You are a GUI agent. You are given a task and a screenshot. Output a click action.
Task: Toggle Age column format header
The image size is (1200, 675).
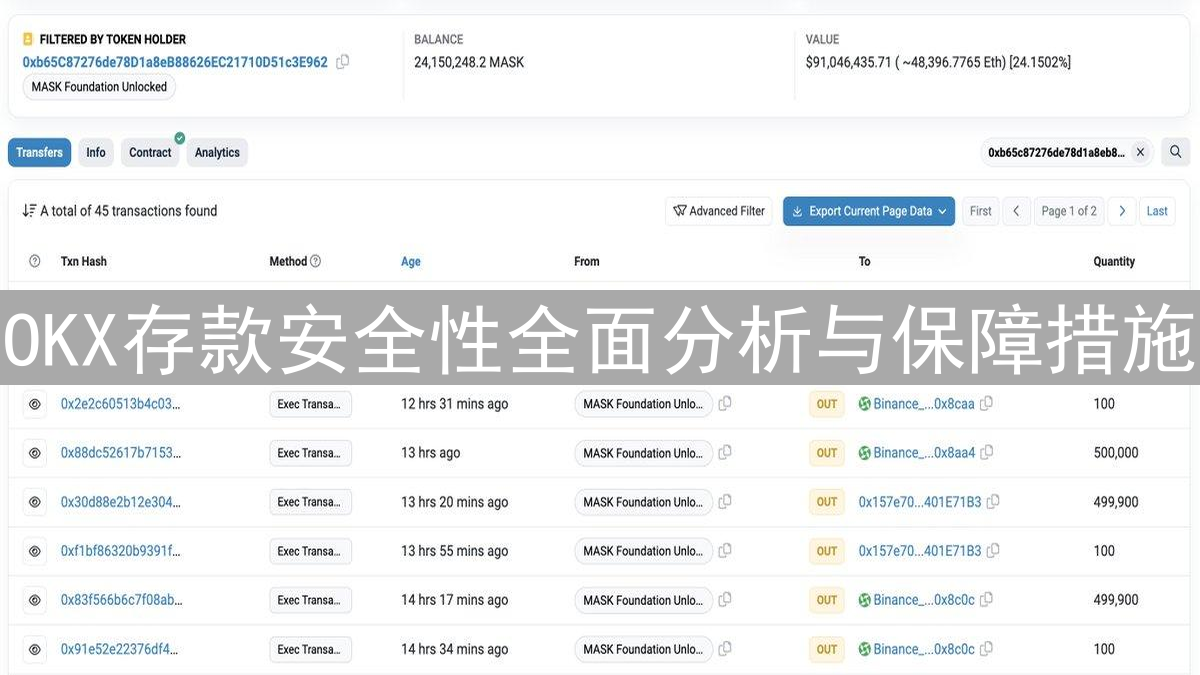pyautogui.click(x=411, y=262)
